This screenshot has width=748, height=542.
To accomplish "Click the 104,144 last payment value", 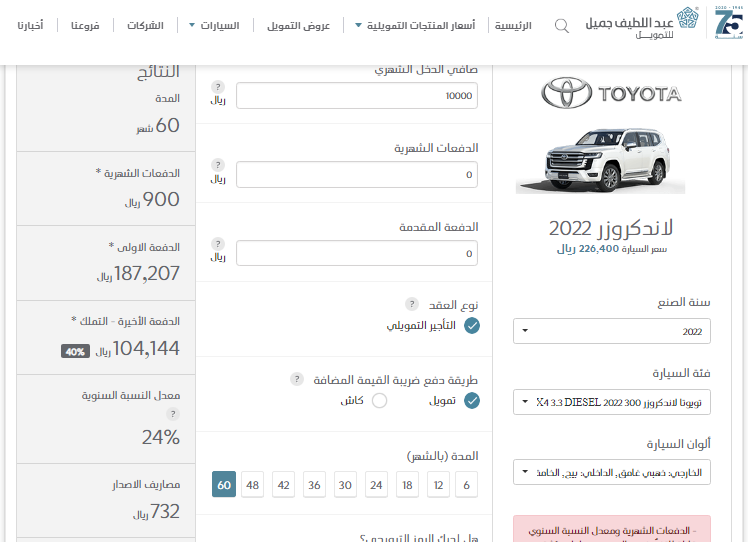I will [x=146, y=348].
